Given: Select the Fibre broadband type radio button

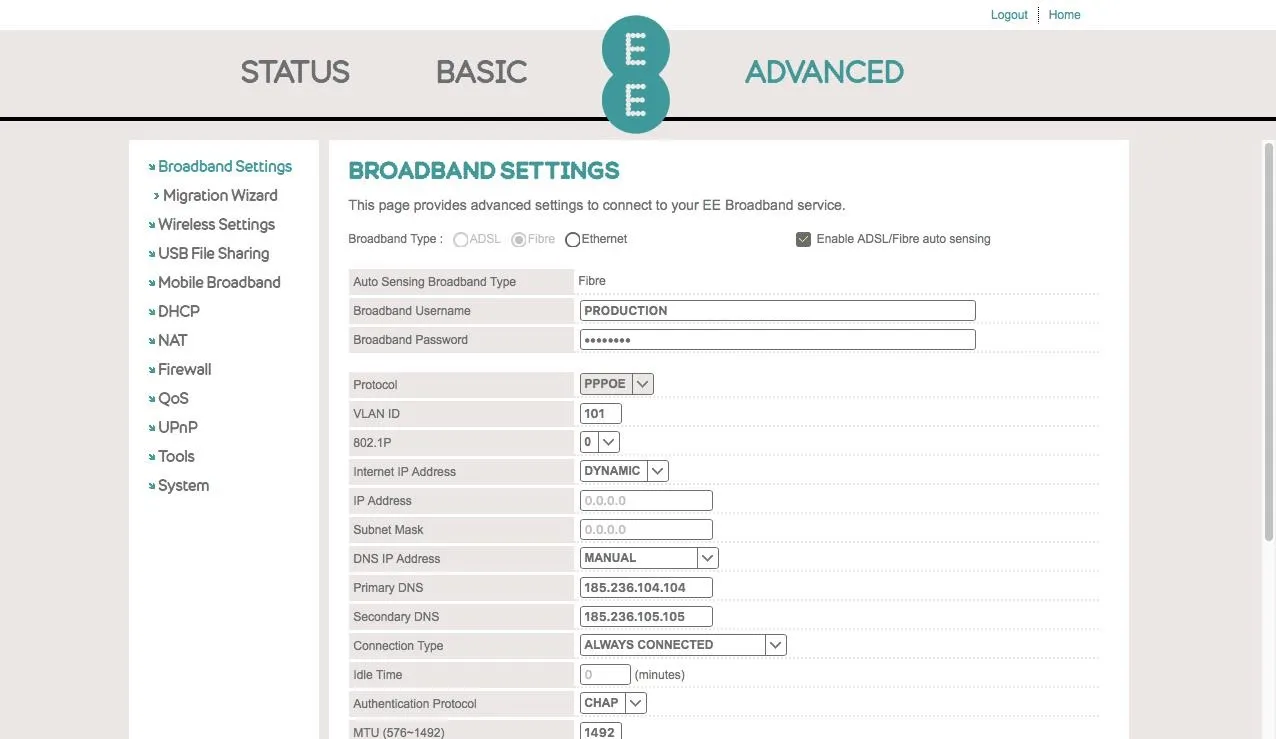Looking at the screenshot, I should pos(519,240).
